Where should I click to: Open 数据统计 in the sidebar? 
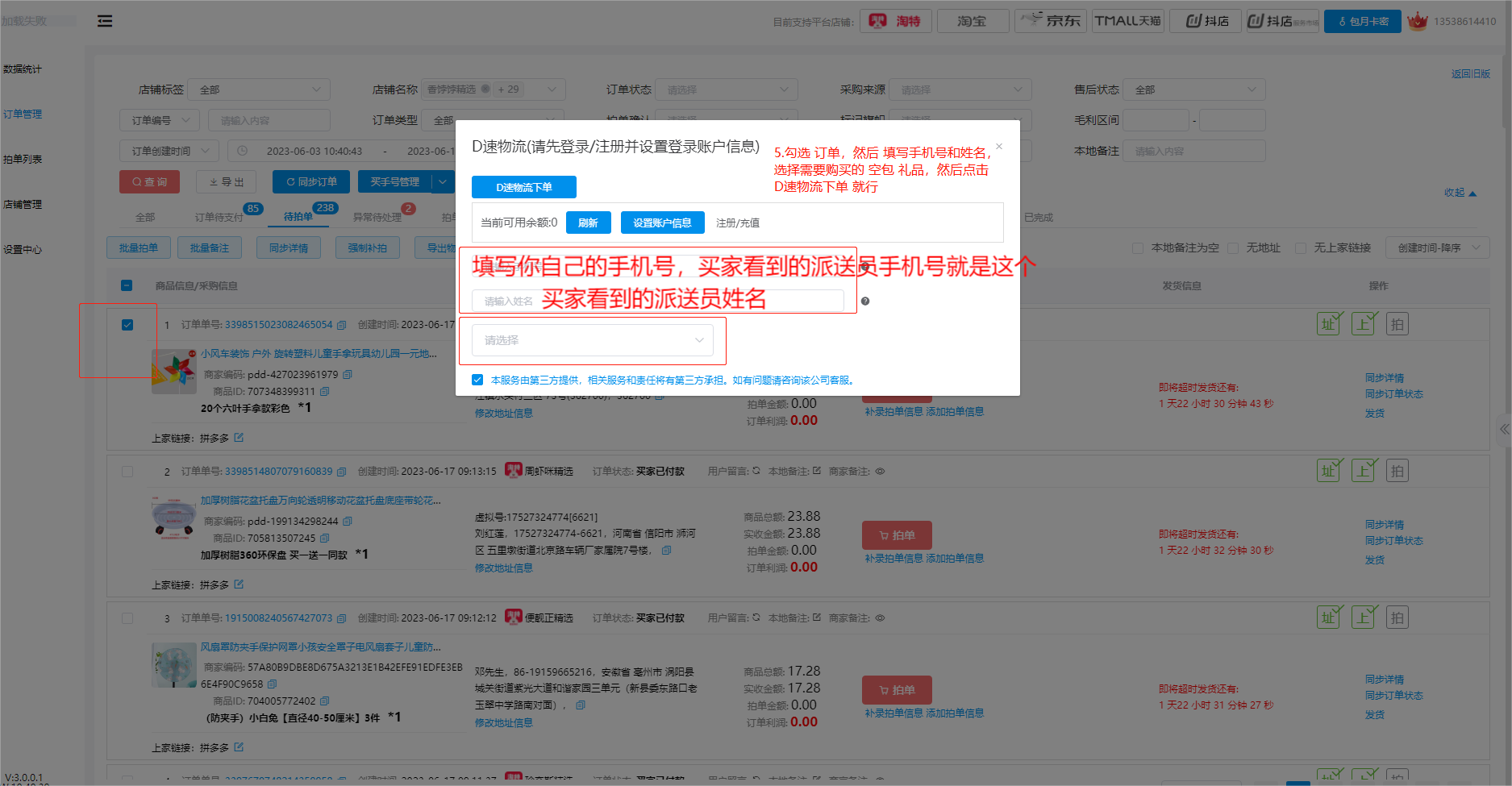click(x=23, y=69)
